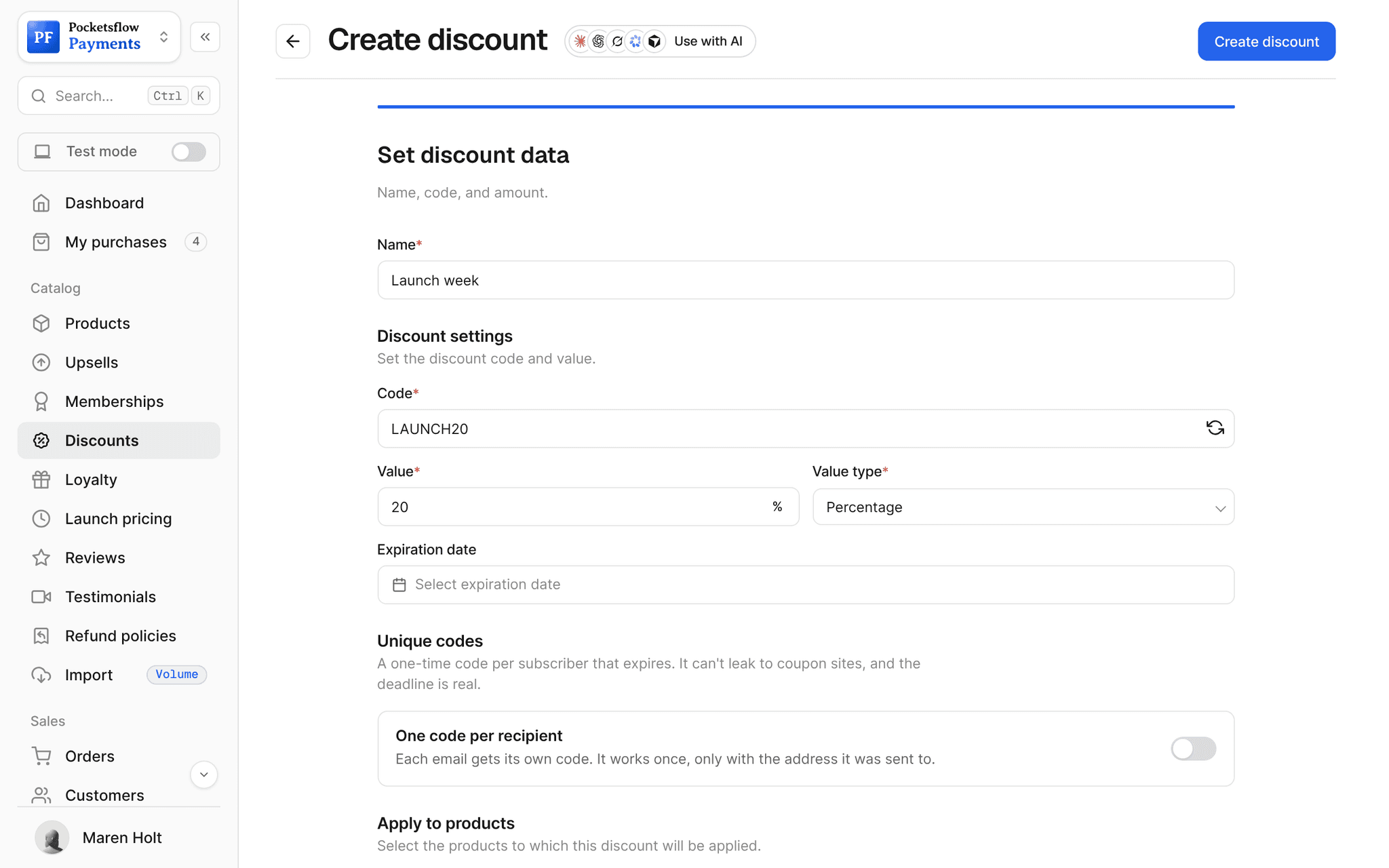
Task: Click the My purchases bag icon
Action: (x=41, y=242)
